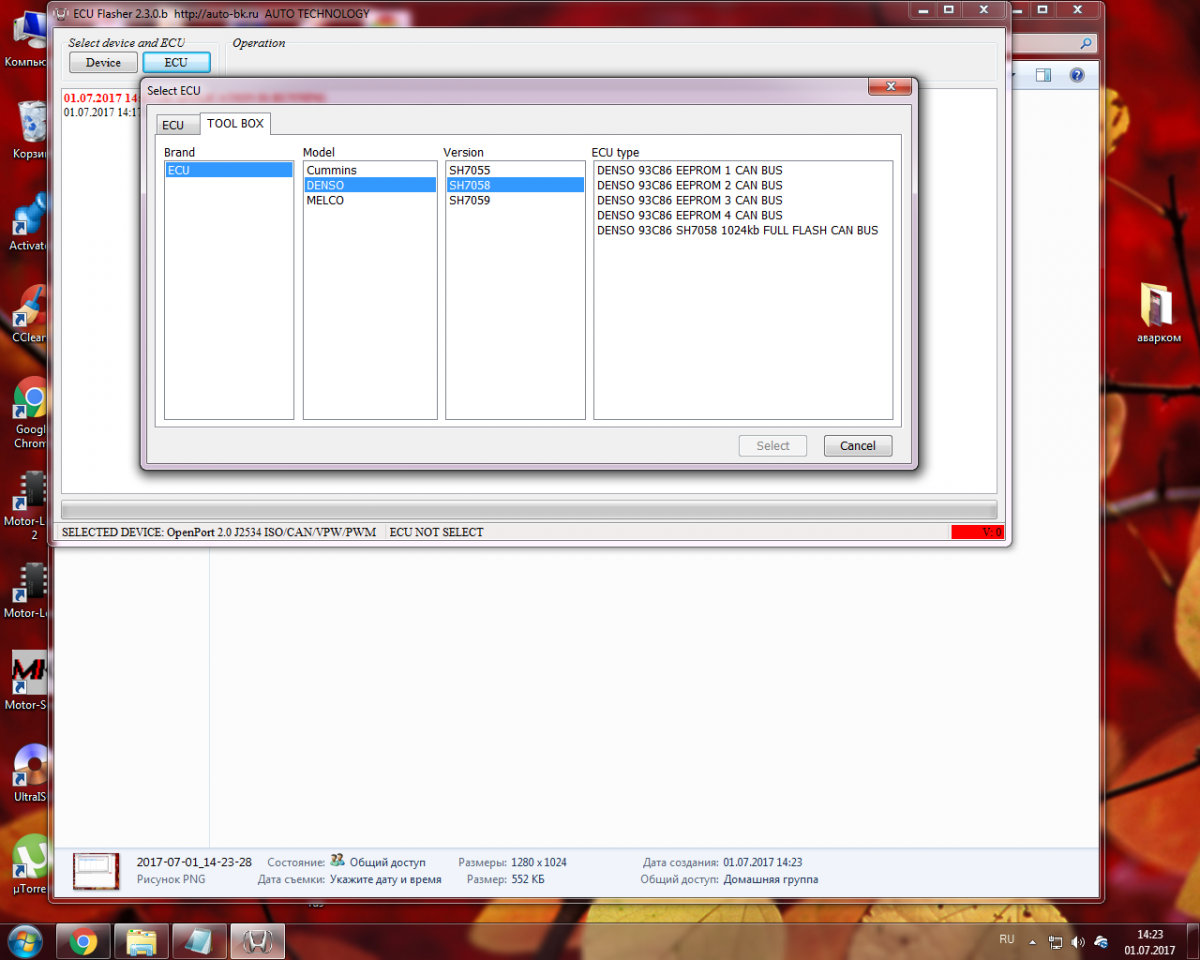Launch the CCleaner desktop shortcut
The image size is (1200, 960).
[x=28, y=314]
